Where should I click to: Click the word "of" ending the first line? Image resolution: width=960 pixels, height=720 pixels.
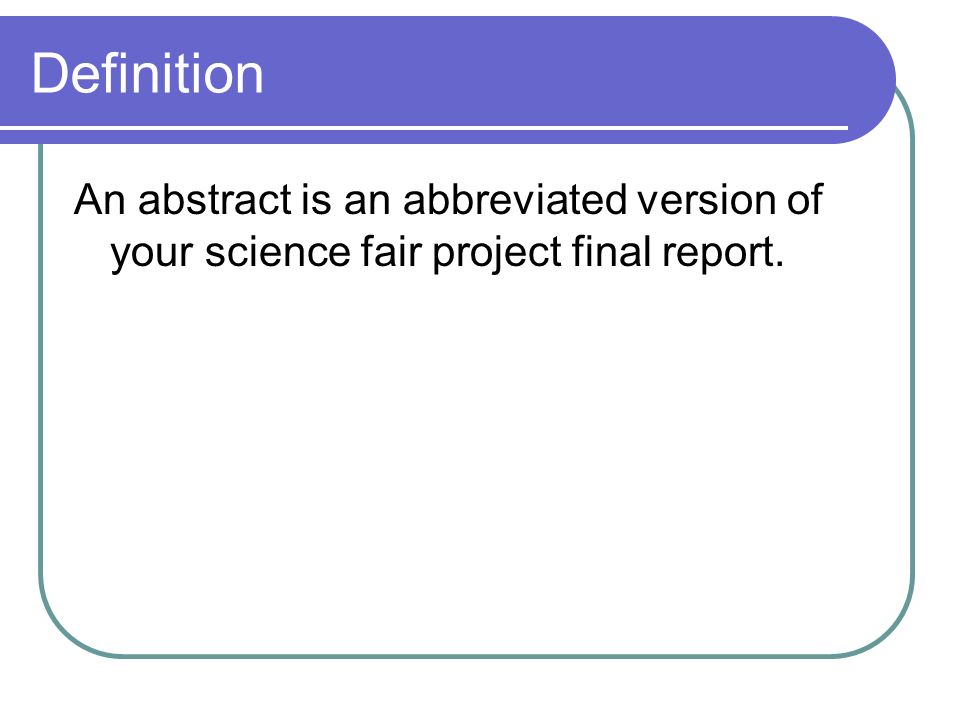tap(804, 200)
